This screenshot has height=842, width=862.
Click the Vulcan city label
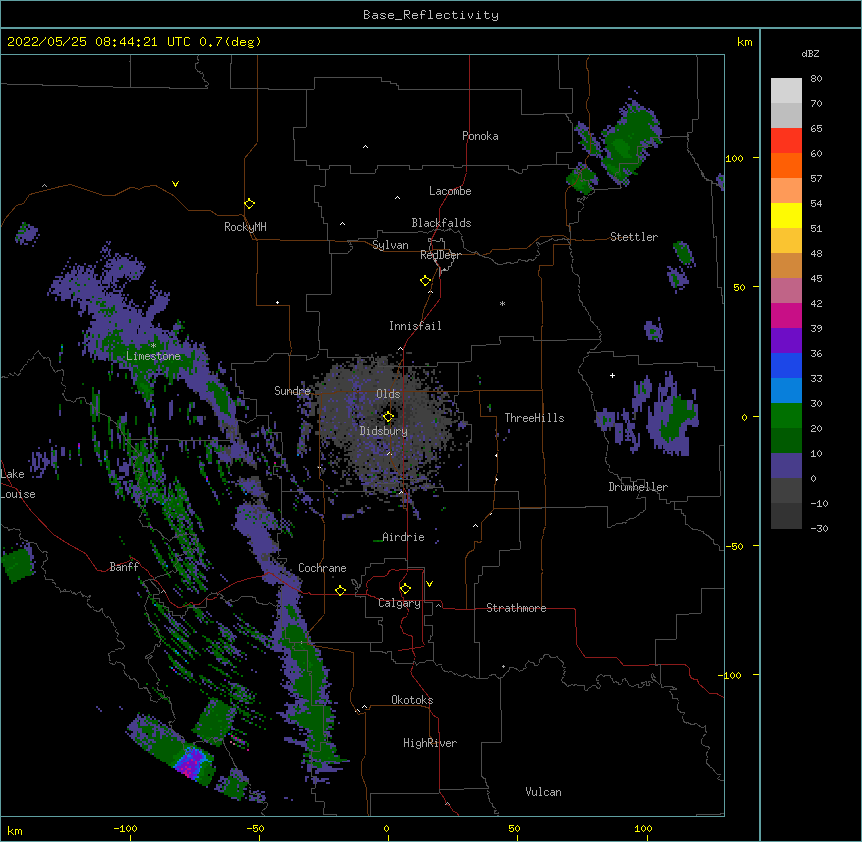pos(543,792)
